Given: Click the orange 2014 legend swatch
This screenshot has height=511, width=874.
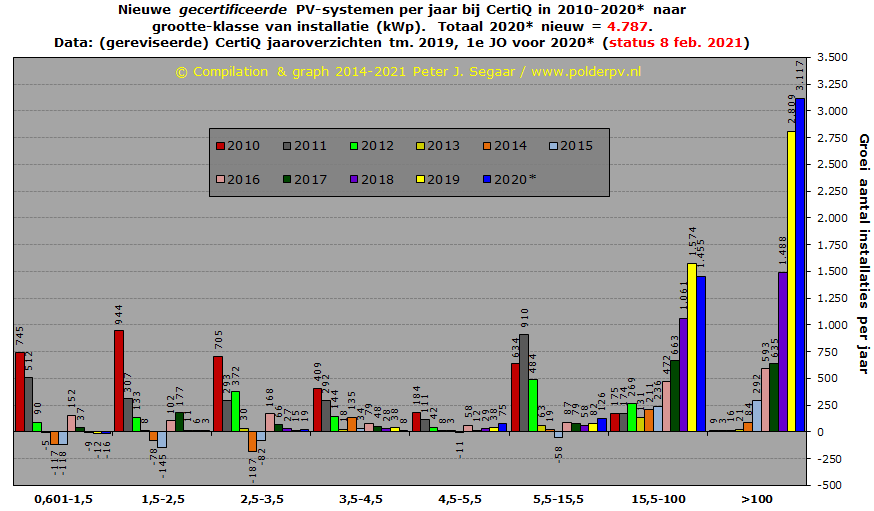Looking at the screenshot, I should point(487,146).
